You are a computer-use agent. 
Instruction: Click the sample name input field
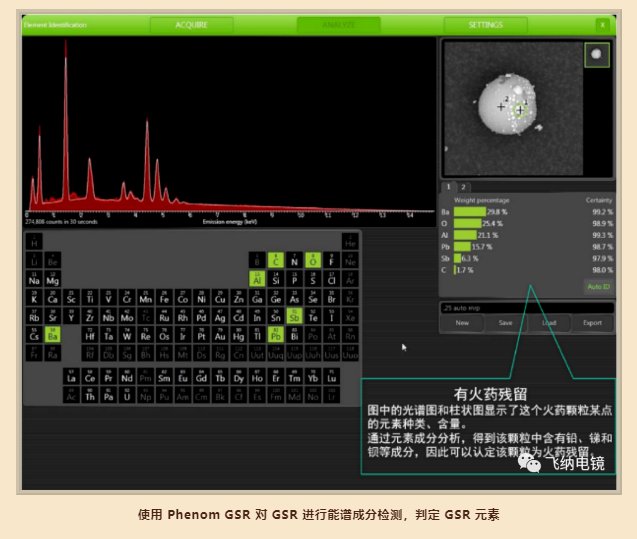[x=527, y=305]
